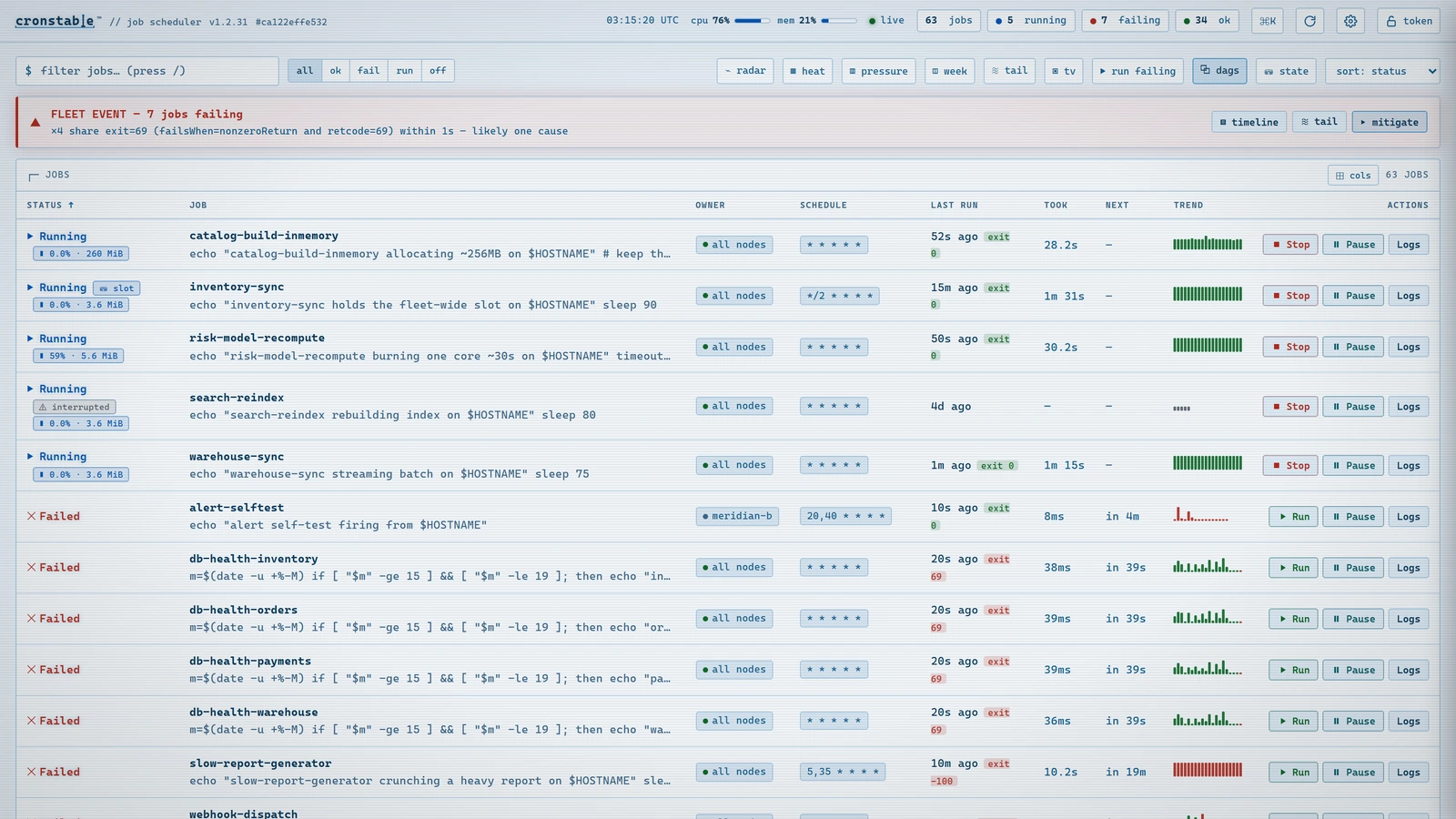This screenshot has height=819, width=1456.
Task: Pause the alert-selftest job
Action: 1353,517
